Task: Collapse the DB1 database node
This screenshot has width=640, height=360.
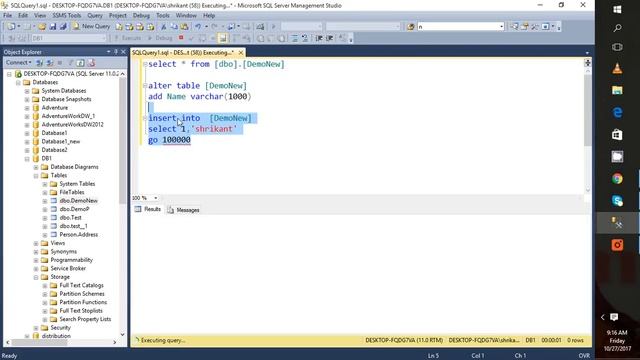Action: click(27, 158)
